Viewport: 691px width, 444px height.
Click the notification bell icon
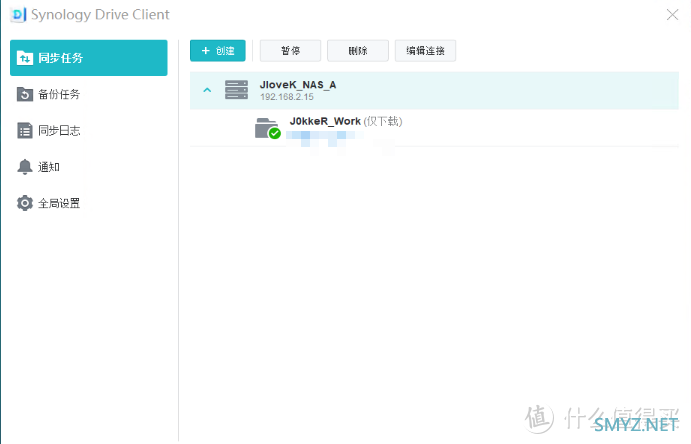pos(25,167)
